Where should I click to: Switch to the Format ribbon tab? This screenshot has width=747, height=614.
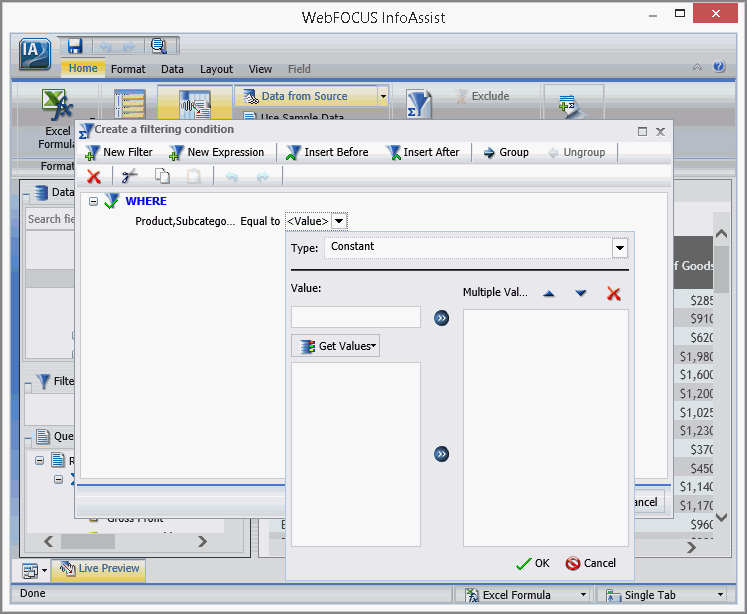(x=128, y=69)
